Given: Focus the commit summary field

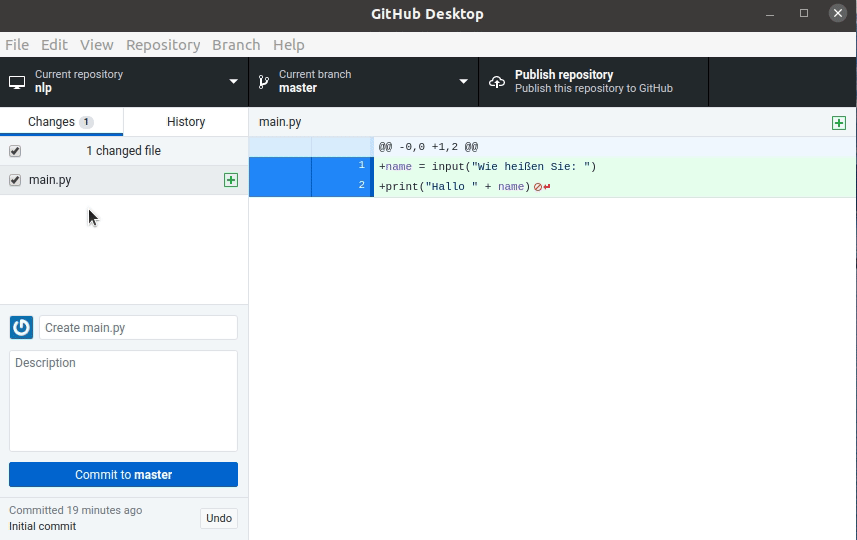Looking at the screenshot, I should (138, 327).
